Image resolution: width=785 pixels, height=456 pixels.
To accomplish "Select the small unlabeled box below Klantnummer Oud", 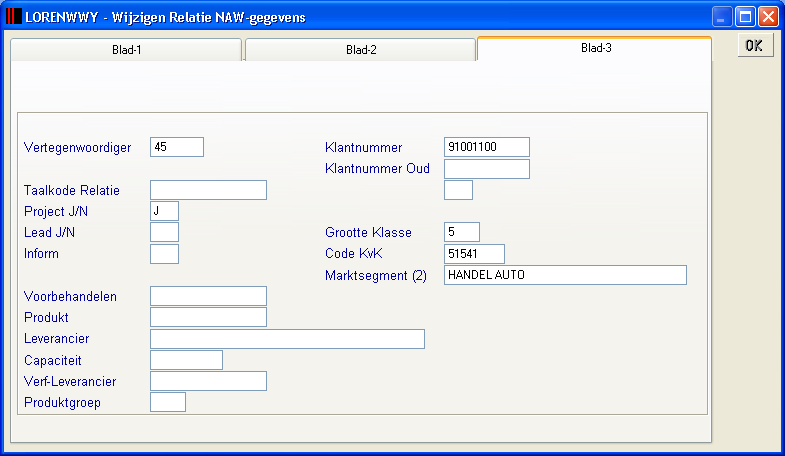I will pyautogui.click(x=458, y=190).
